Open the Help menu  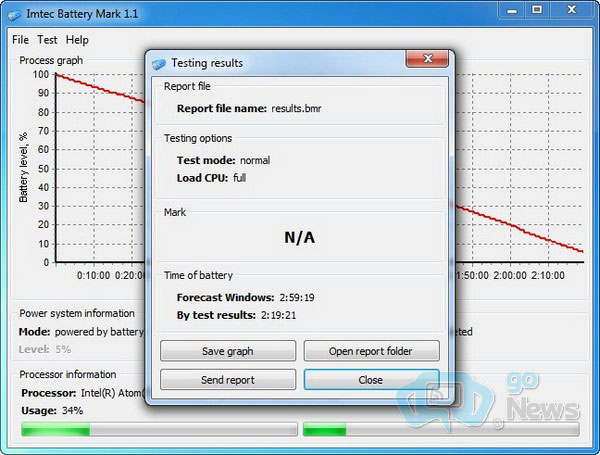[77, 40]
